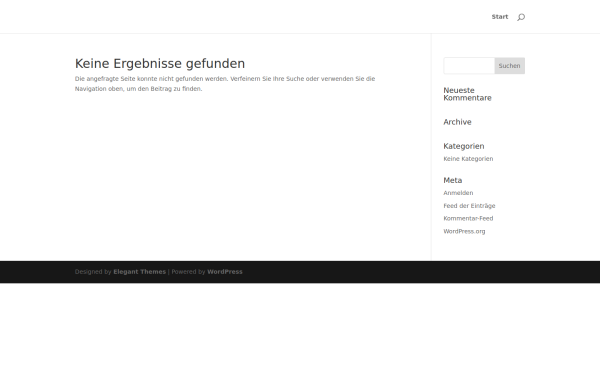Viewport: 600px width, 375px height.
Task: Click the Designed by footer text
Action: coord(93,272)
